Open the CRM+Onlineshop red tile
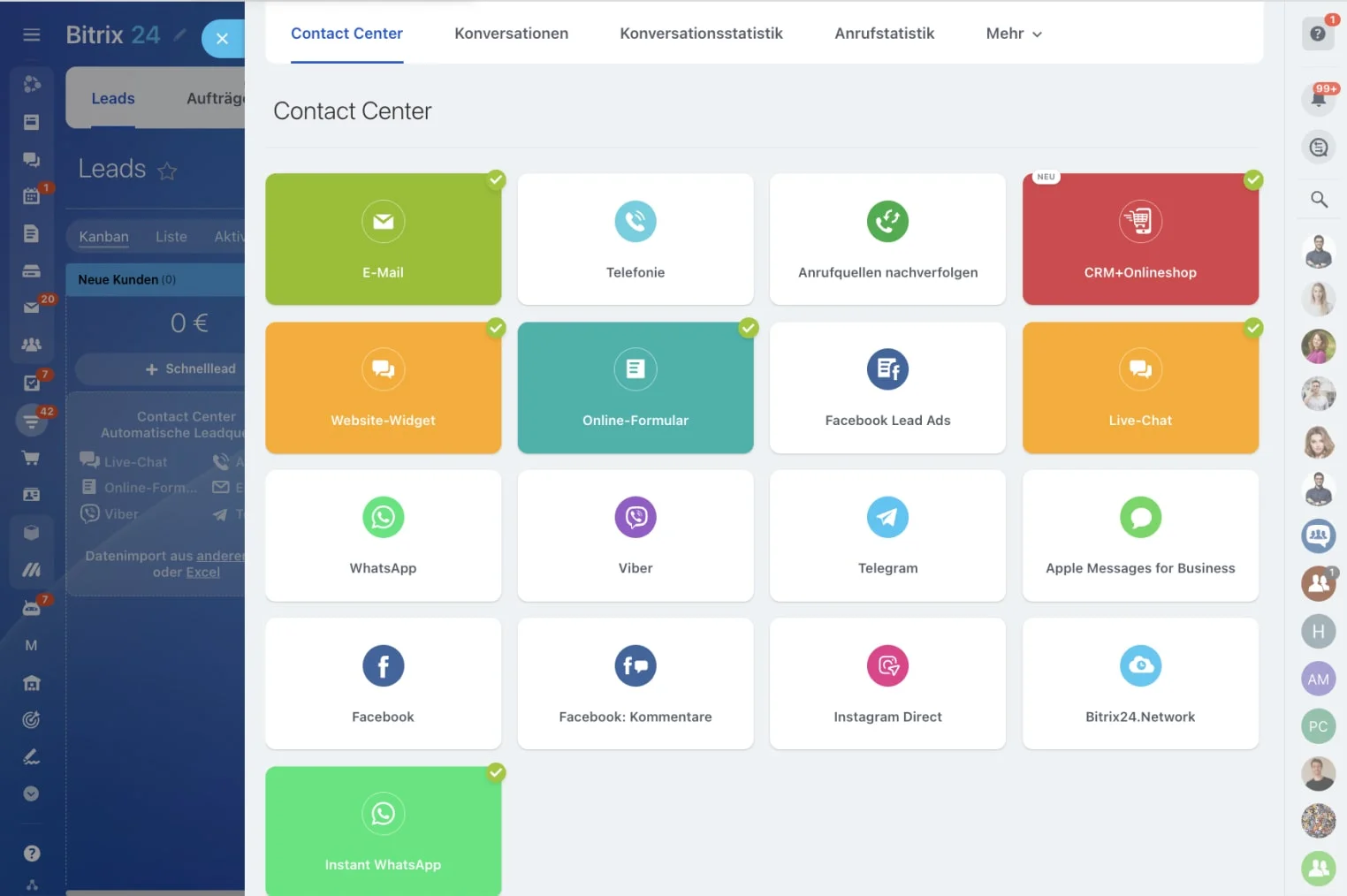 [1140, 239]
